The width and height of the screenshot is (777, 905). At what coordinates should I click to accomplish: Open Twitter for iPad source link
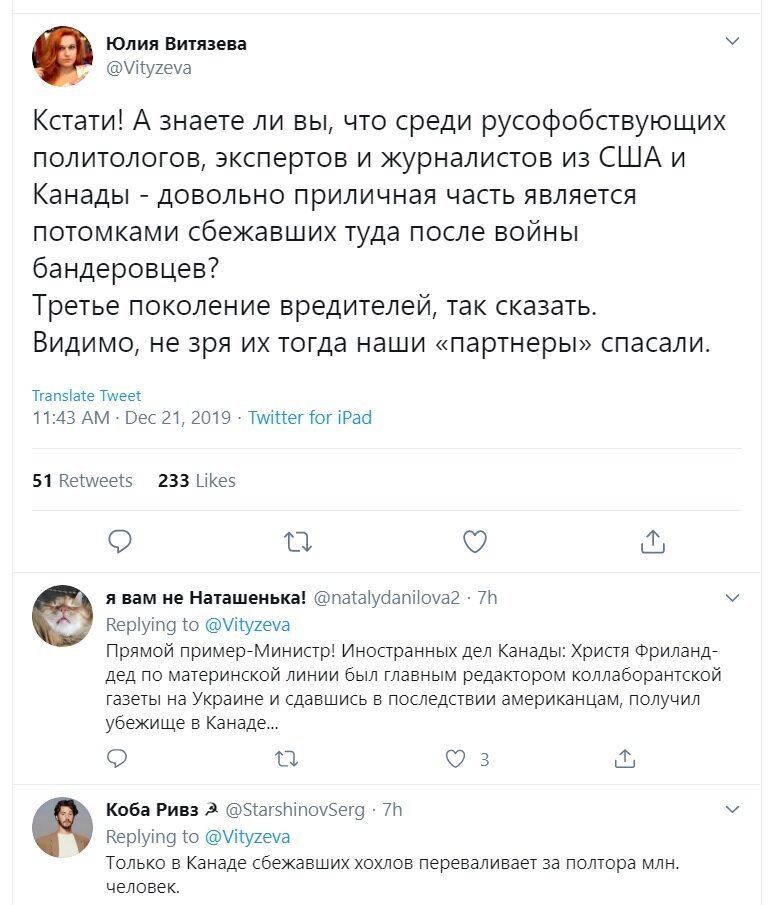point(310,417)
